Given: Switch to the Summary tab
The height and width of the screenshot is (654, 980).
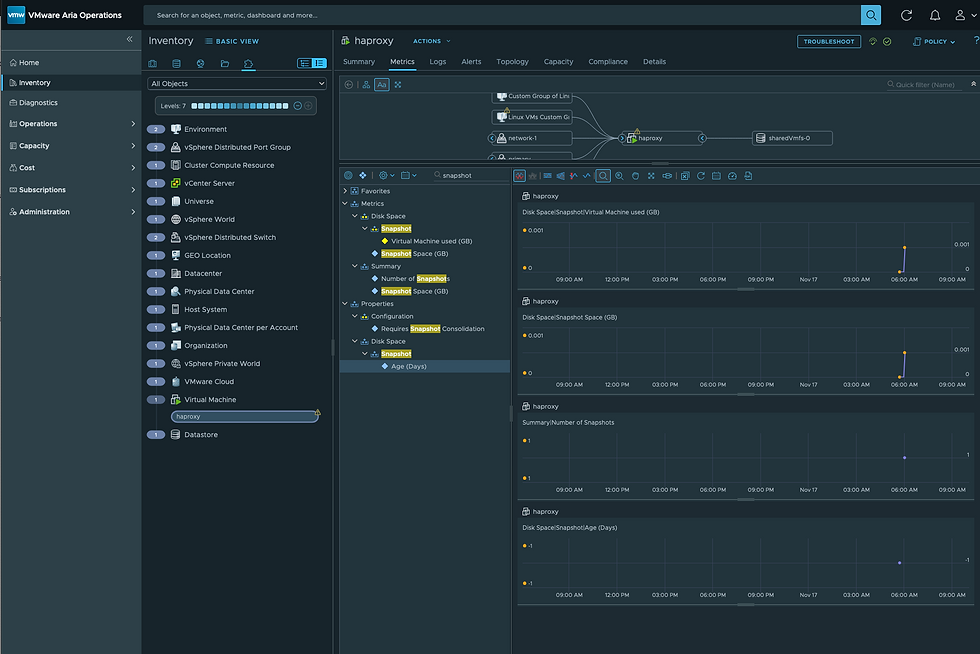Looking at the screenshot, I should [x=359, y=61].
